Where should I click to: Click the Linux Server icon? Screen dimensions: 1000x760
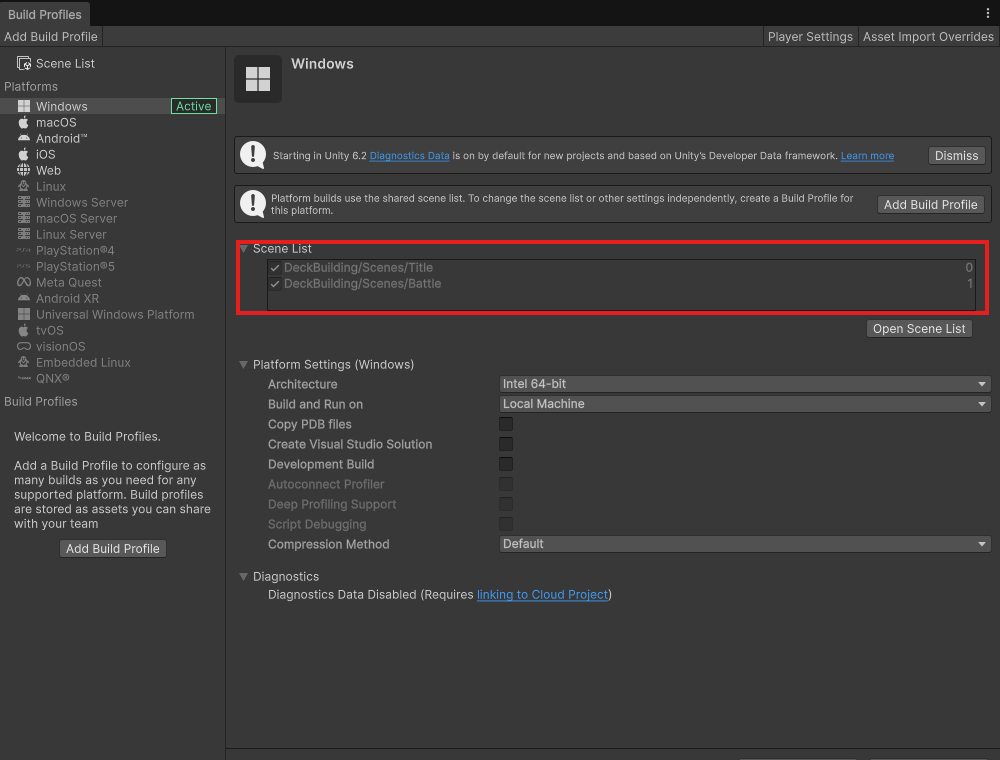coord(24,234)
